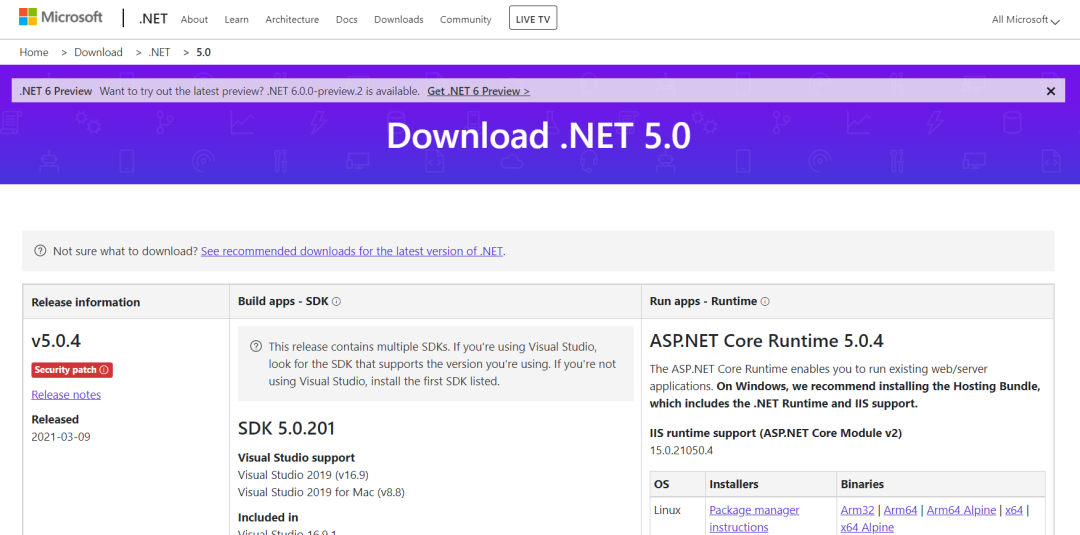Go to Architecture in the navigation bar
The image size is (1080, 535).
coord(292,20)
